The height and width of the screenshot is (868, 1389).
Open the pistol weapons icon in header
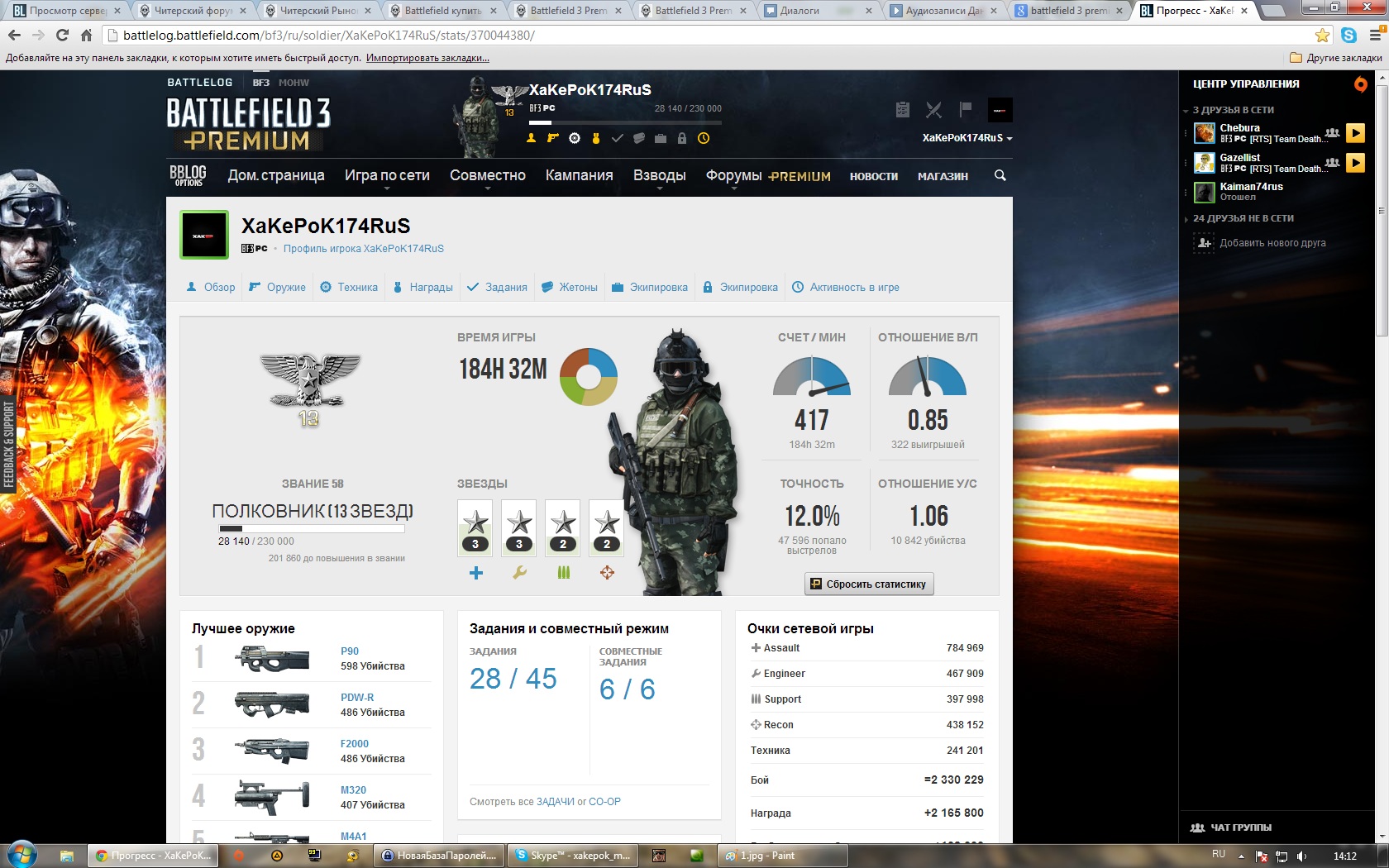pyautogui.click(x=552, y=138)
